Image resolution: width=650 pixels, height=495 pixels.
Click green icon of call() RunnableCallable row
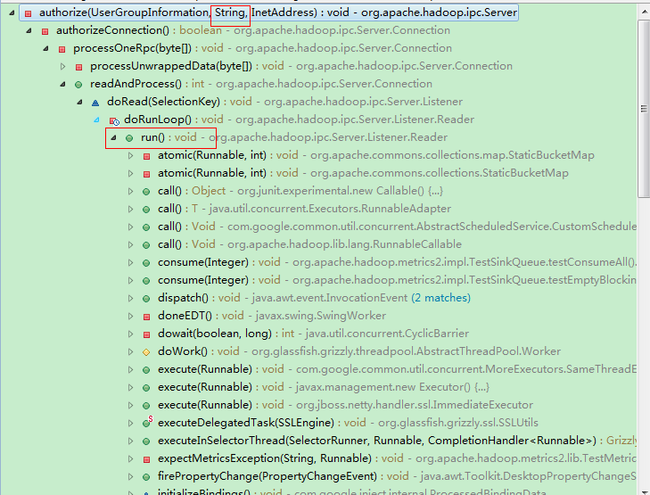click(146, 245)
